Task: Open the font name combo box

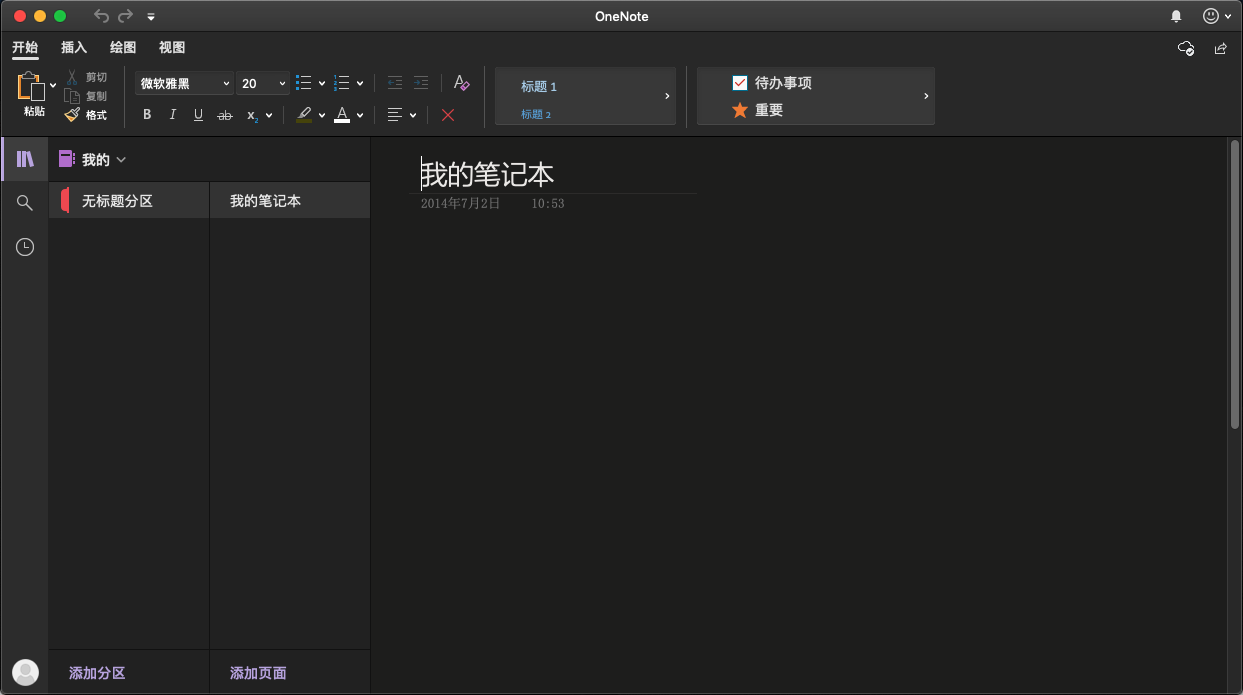Action: click(184, 84)
